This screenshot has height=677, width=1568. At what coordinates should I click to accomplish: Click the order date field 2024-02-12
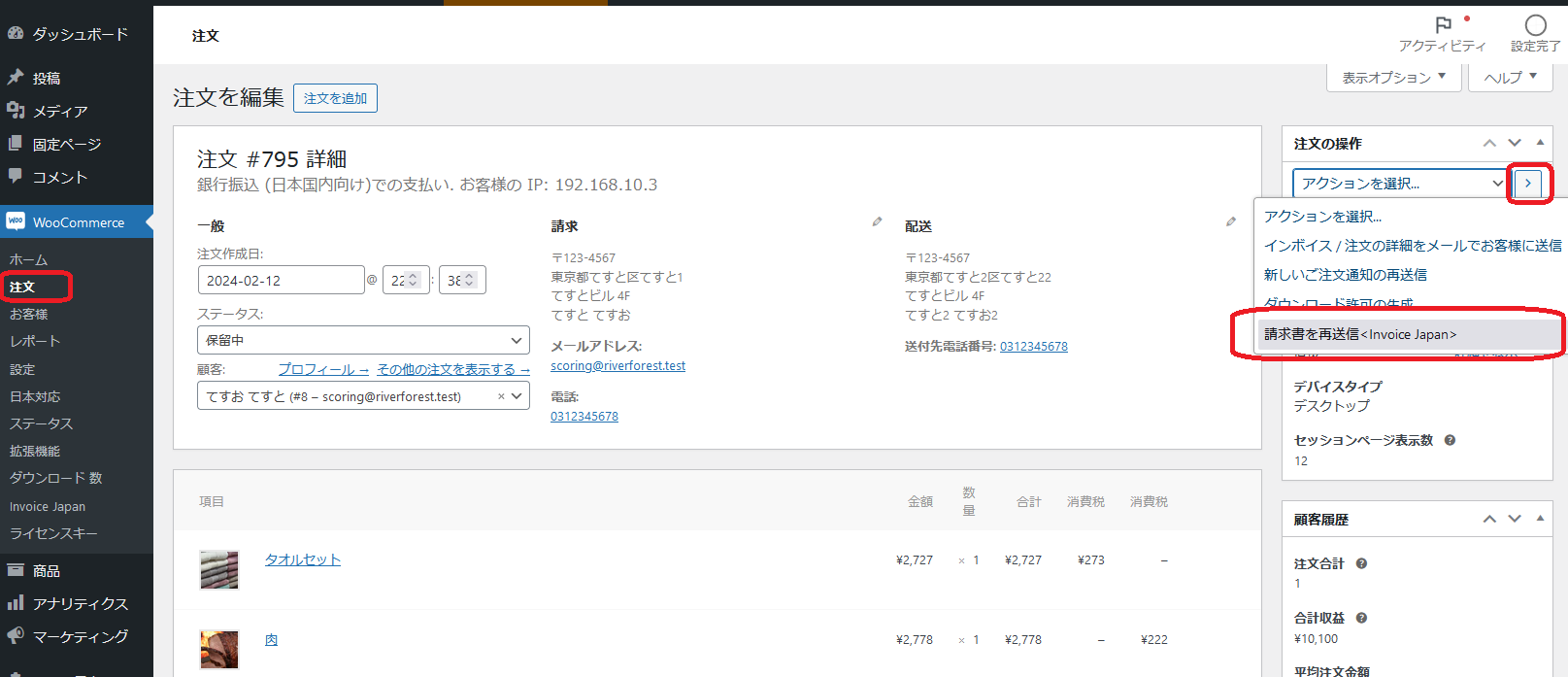coord(281,280)
